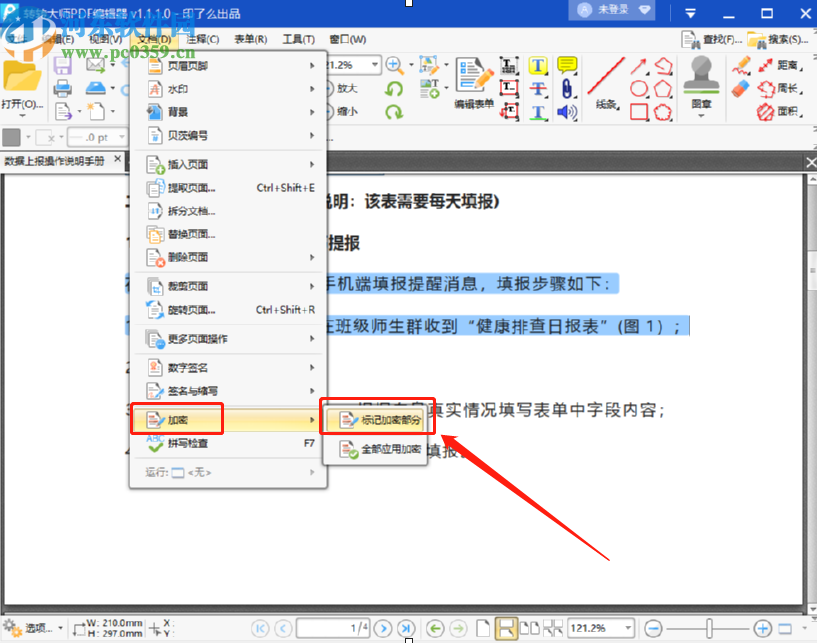
Task: Toggle single page view in status bar
Action: click(x=482, y=628)
